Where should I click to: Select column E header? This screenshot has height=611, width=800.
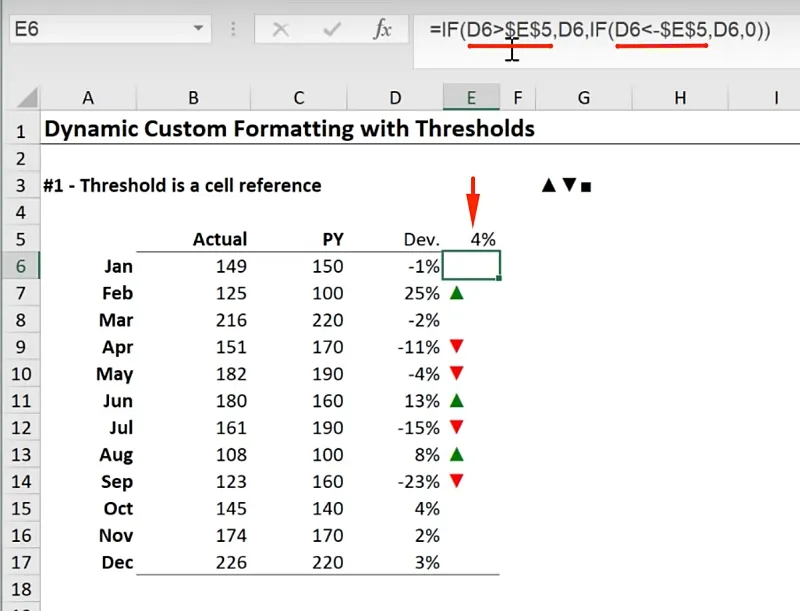click(471, 97)
